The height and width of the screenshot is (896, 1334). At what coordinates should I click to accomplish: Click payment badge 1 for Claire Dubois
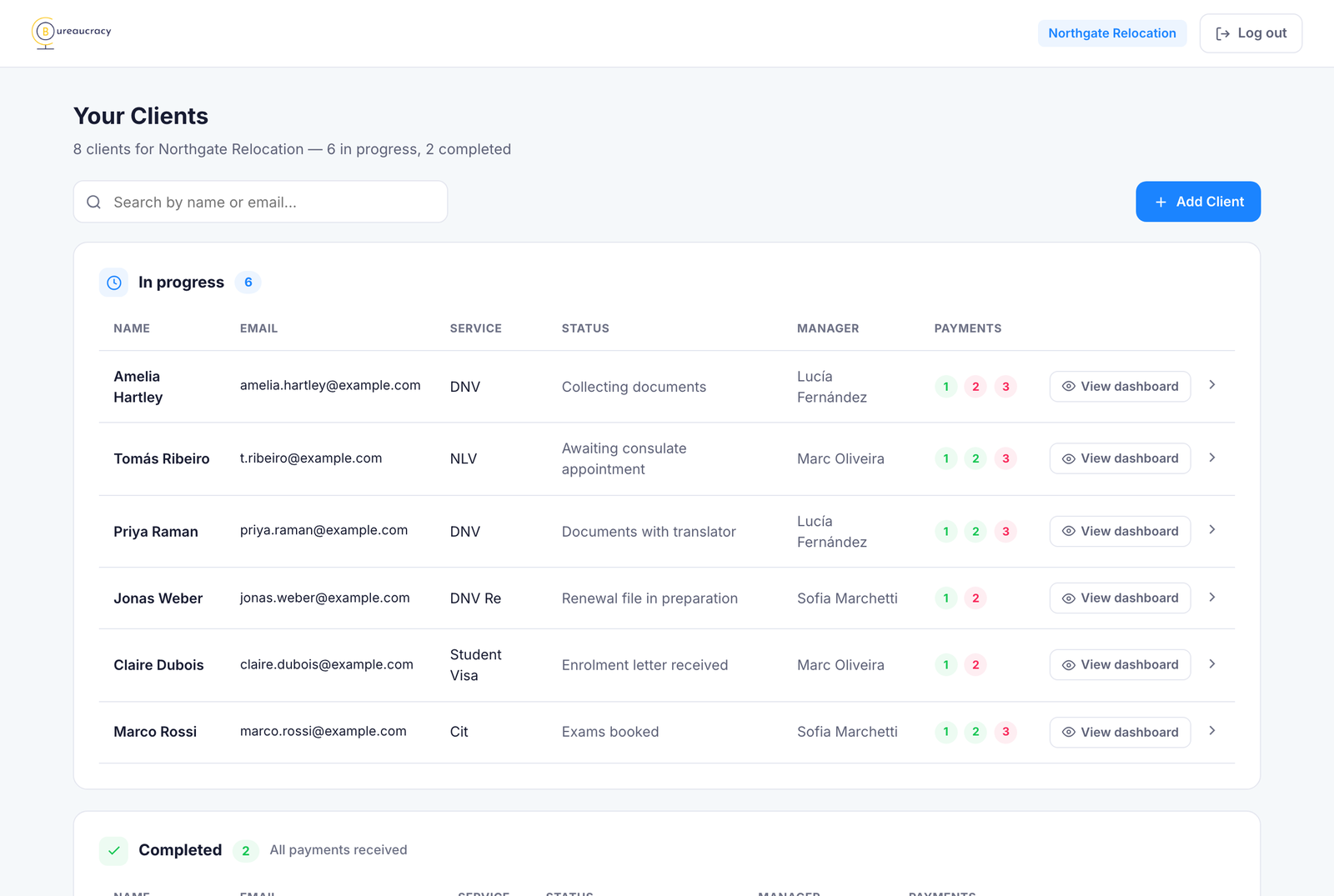(x=945, y=665)
